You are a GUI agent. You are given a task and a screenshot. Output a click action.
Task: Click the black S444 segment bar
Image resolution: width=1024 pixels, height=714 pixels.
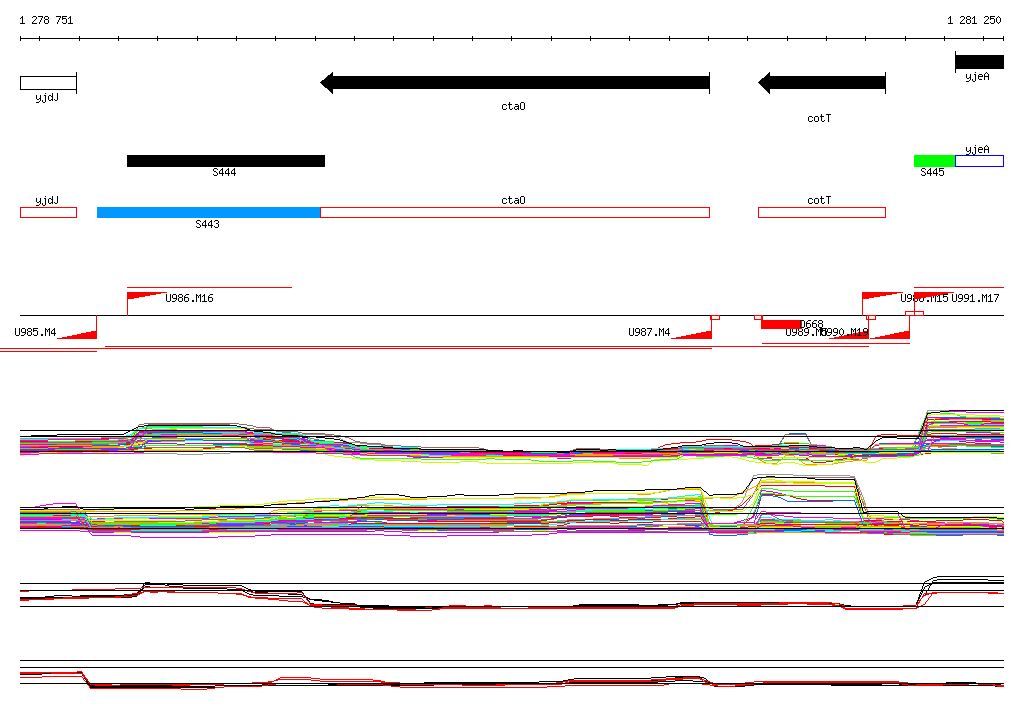pos(225,161)
